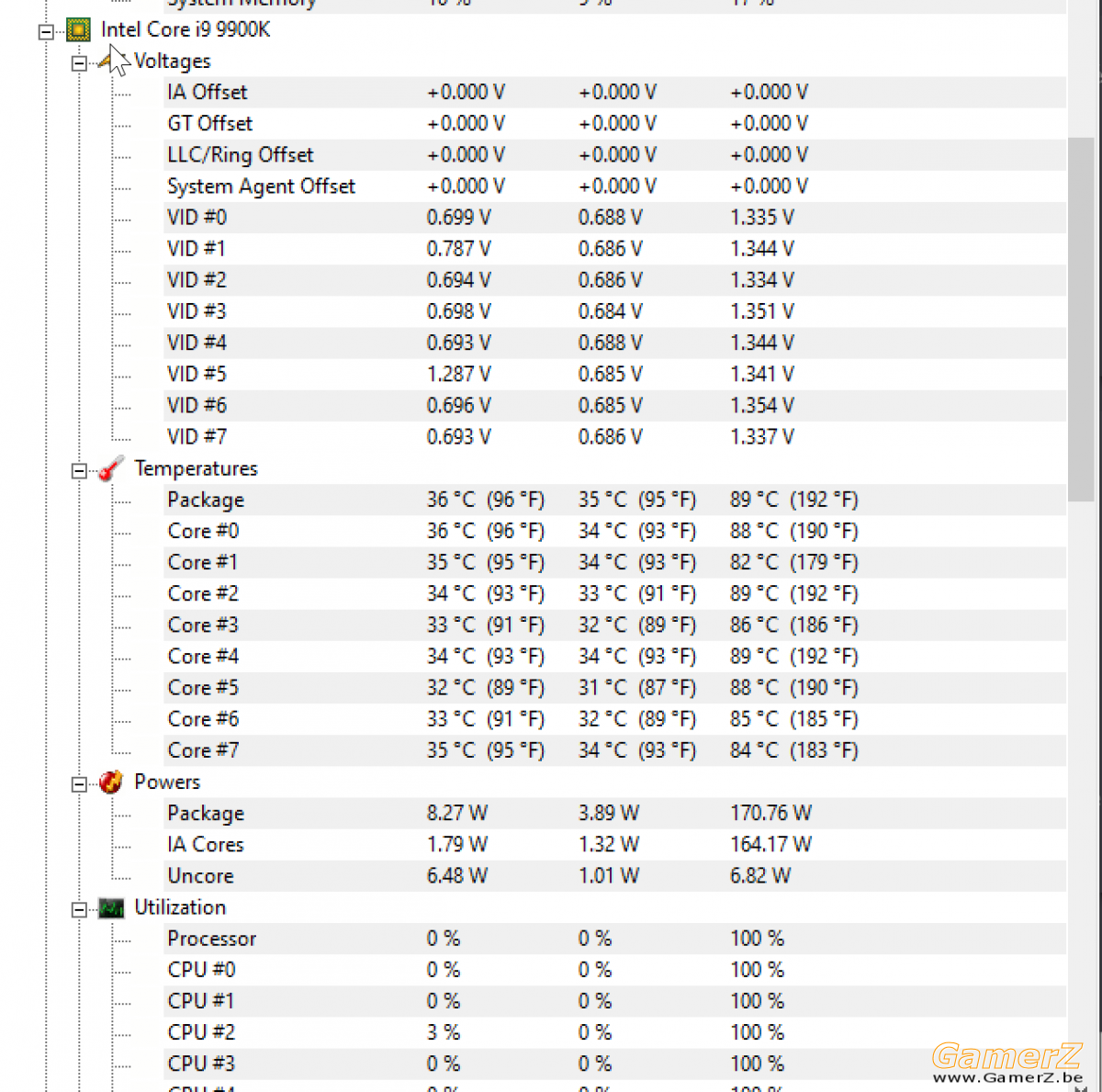Select the Voltages label
This screenshot has width=1102, height=1092.
[x=173, y=62]
